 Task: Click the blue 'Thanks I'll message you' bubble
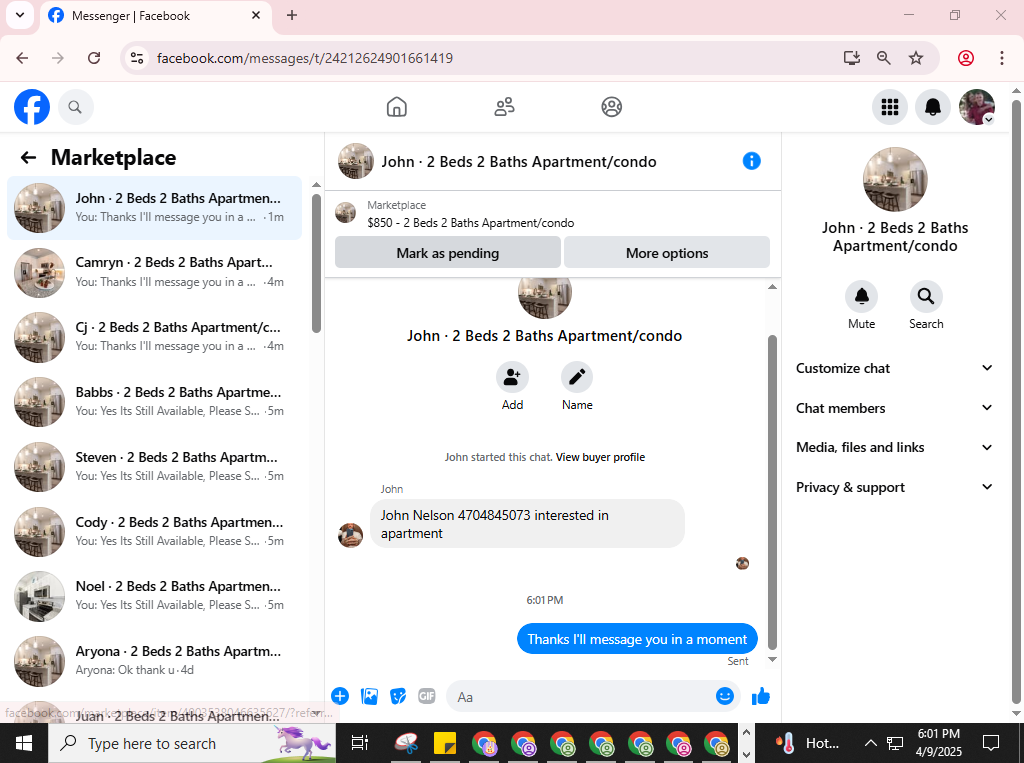click(637, 639)
